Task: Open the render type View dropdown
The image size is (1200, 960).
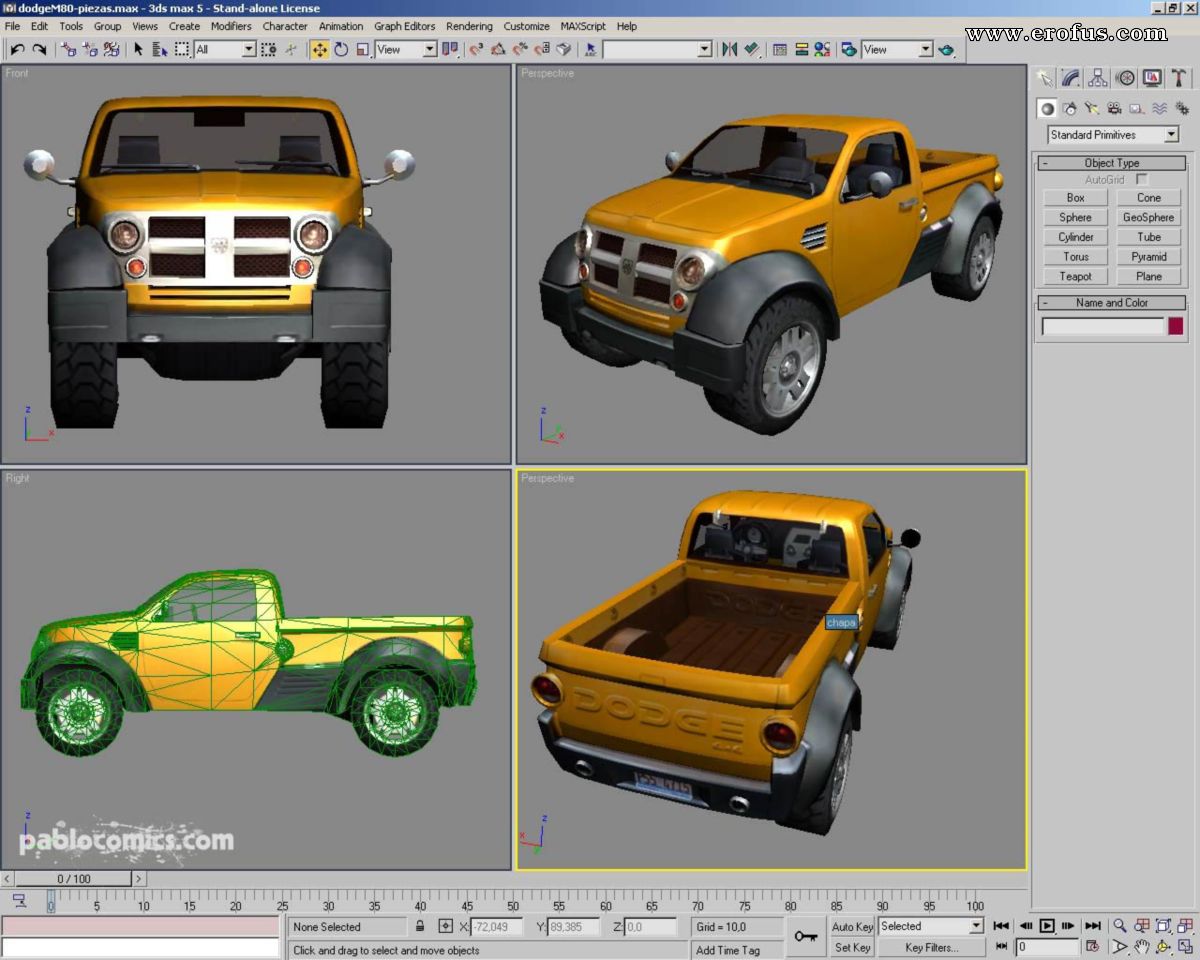Action: pyautogui.click(x=898, y=49)
